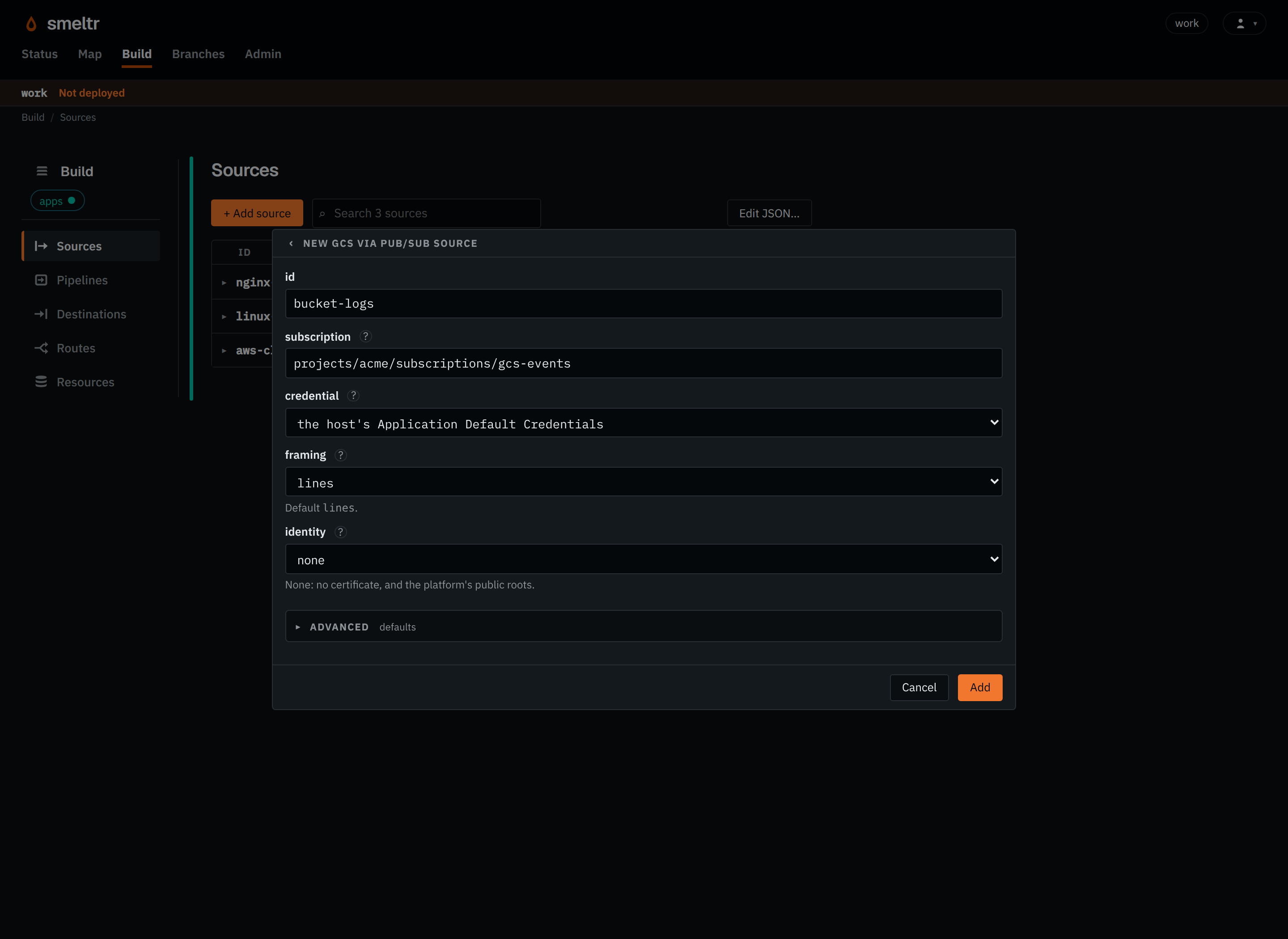Show help for the identity field
Viewport: 1288px width, 939px height.
(340, 532)
